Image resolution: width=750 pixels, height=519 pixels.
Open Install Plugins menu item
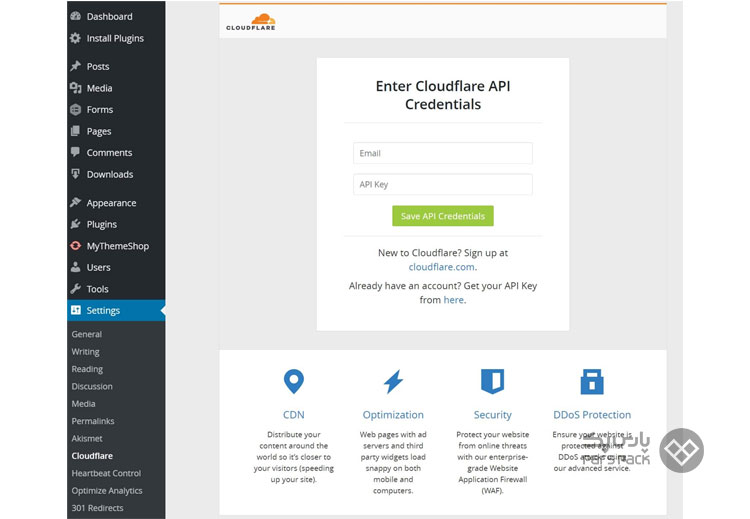pos(115,38)
